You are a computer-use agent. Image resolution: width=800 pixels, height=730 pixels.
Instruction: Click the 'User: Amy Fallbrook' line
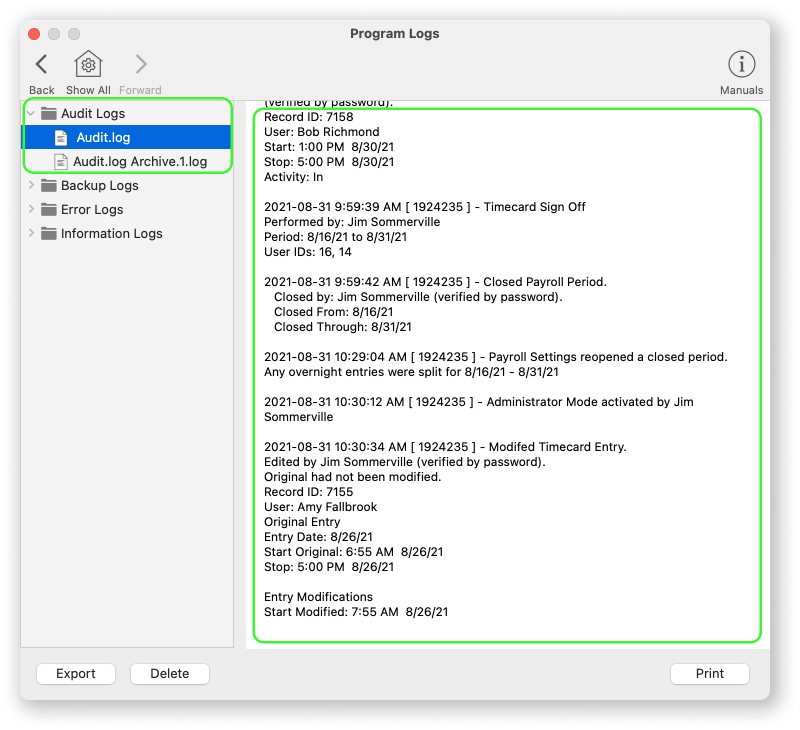tap(320, 507)
